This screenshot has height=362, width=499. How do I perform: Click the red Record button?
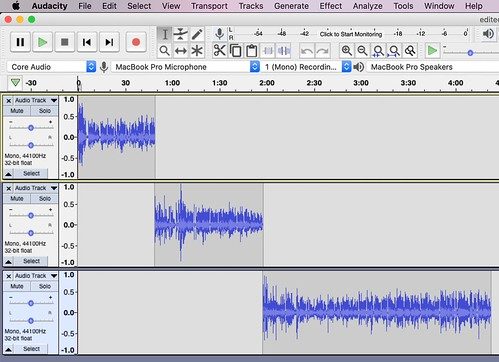coord(136,42)
